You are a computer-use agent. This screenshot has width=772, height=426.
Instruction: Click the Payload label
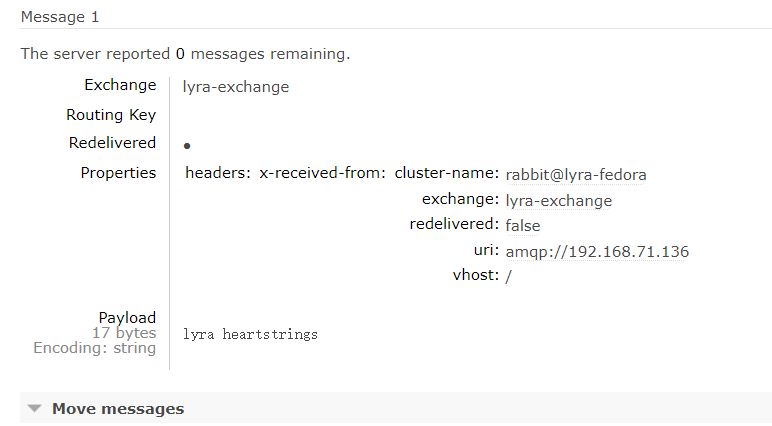pos(127,318)
